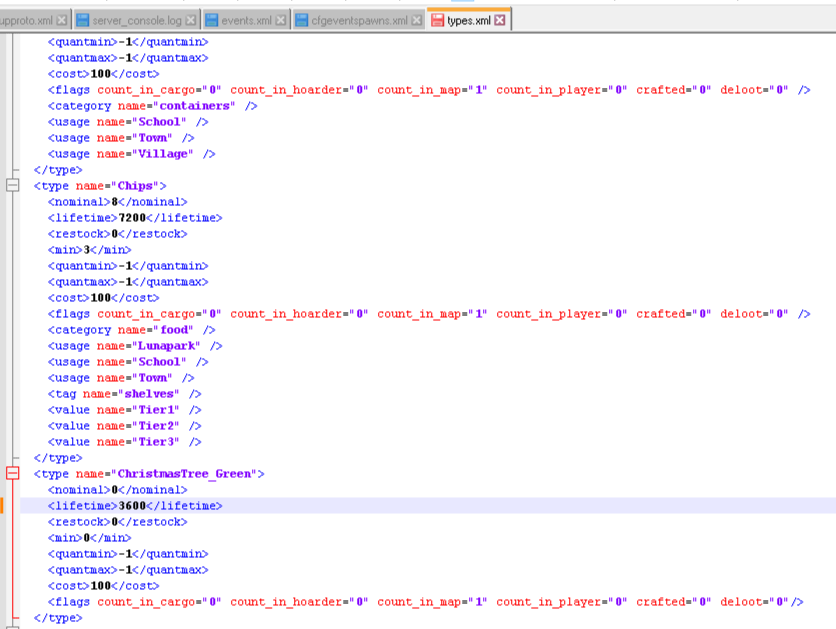The width and height of the screenshot is (836, 629).
Task: Click the highlighted lifetime 3600 line
Action: tap(135, 506)
